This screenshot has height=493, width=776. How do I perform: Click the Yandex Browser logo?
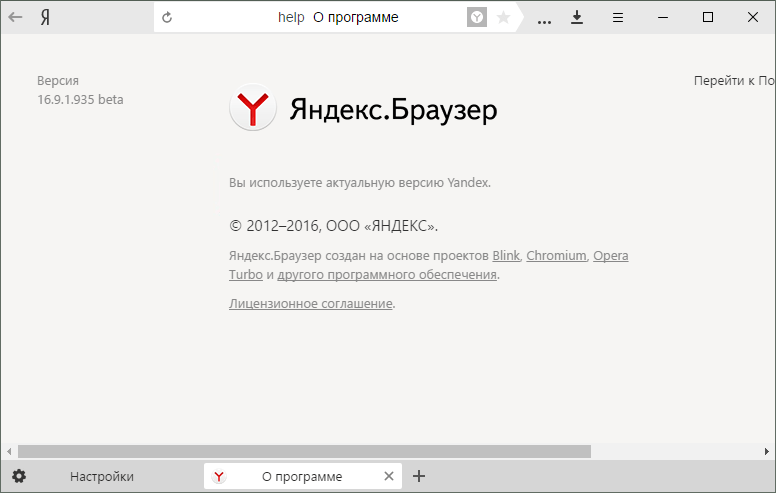click(x=252, y=107)
